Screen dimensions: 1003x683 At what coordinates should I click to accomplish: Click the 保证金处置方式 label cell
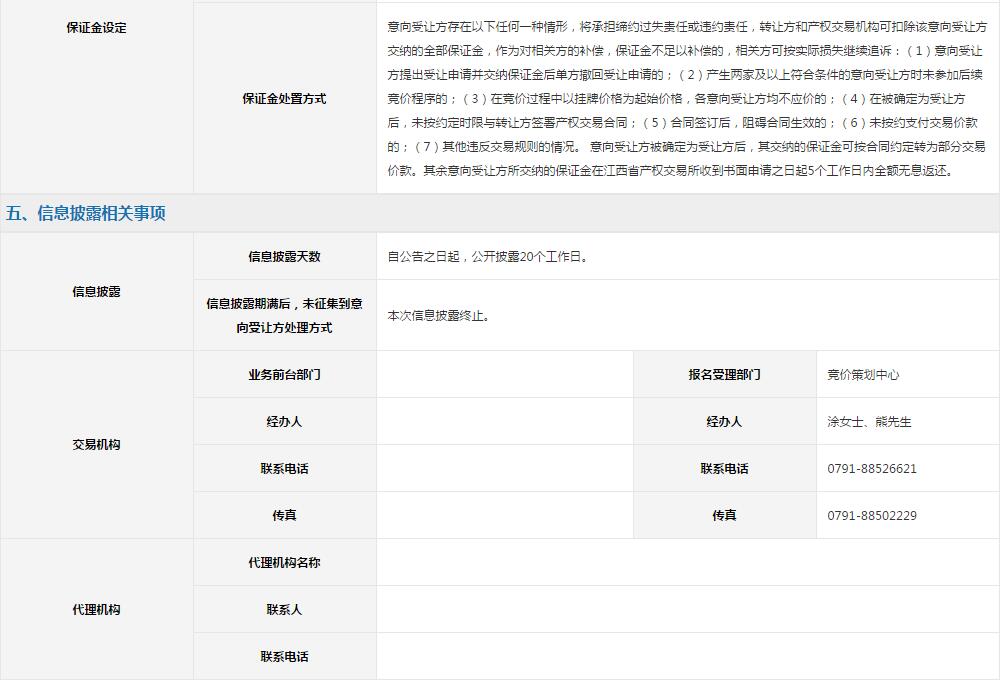point(284,98)
